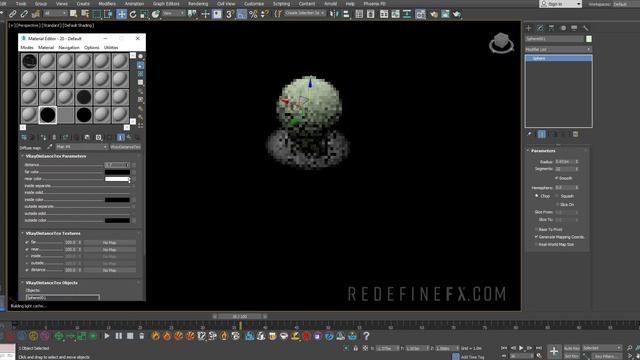Enable Base To Pivot checkbox
This screenshot has width=640, height=360.
[536, 229]
